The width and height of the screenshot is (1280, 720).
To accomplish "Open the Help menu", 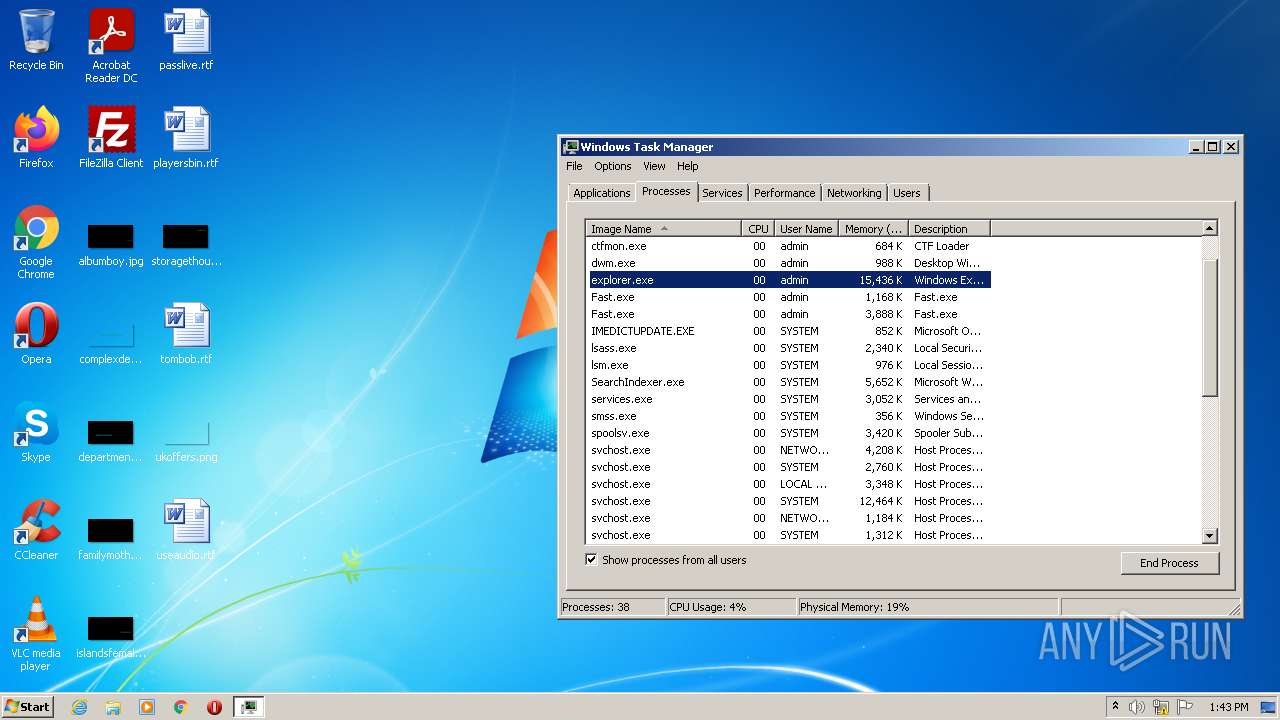I will click(x=687, y=166).
